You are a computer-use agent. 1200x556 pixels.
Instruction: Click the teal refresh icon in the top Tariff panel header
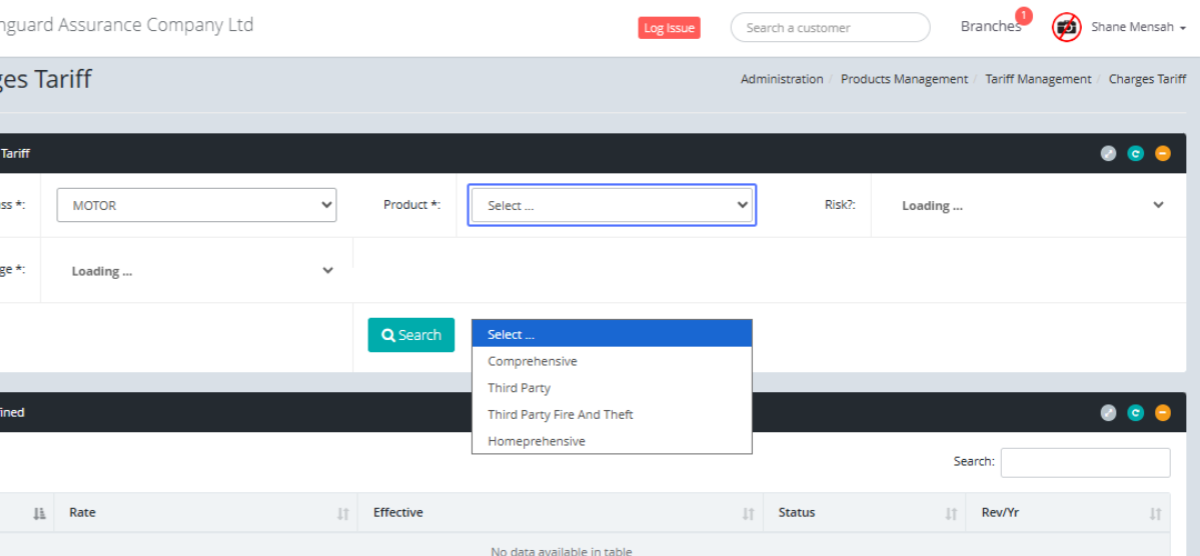(1135, 153)
